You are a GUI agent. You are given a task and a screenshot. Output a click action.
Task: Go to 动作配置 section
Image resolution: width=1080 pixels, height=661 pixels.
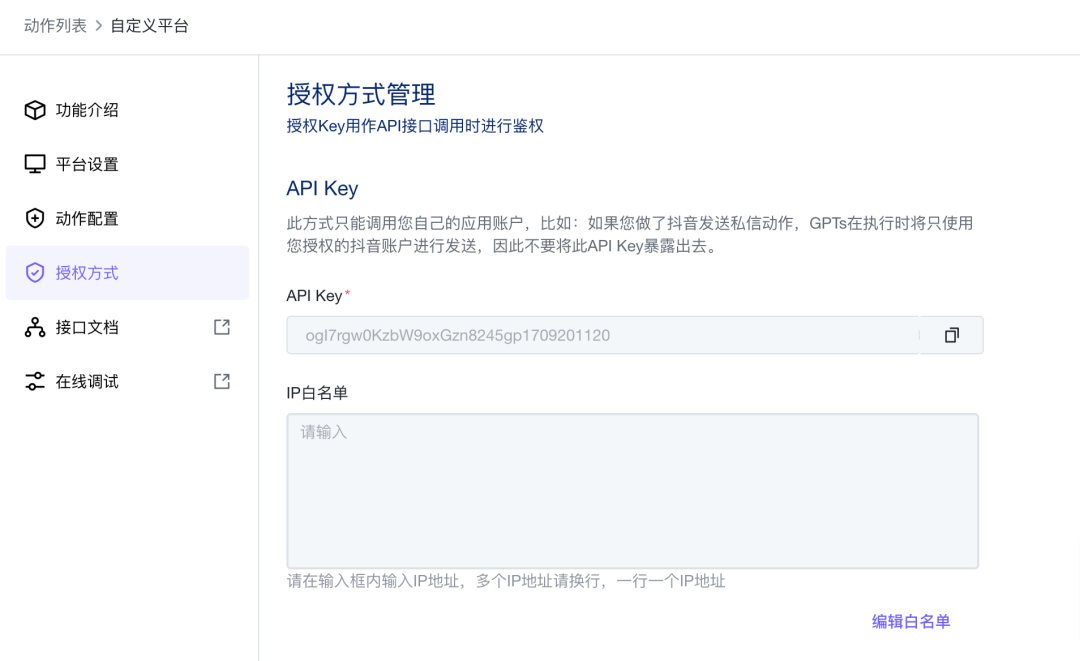87,218
